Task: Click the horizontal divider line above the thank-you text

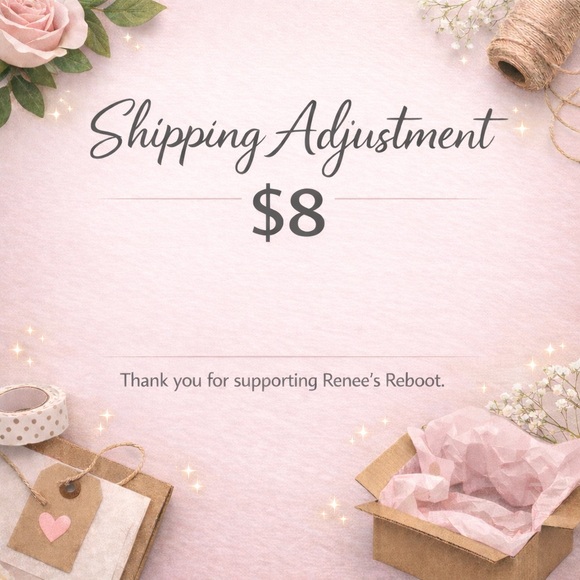Action: (x=292, y=357)
